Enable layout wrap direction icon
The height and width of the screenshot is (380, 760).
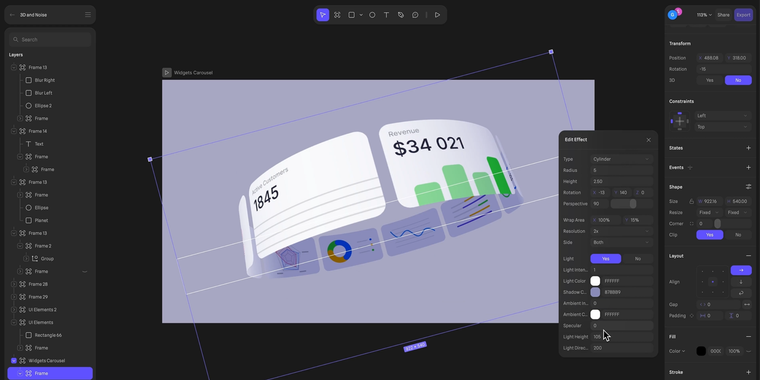741,293
